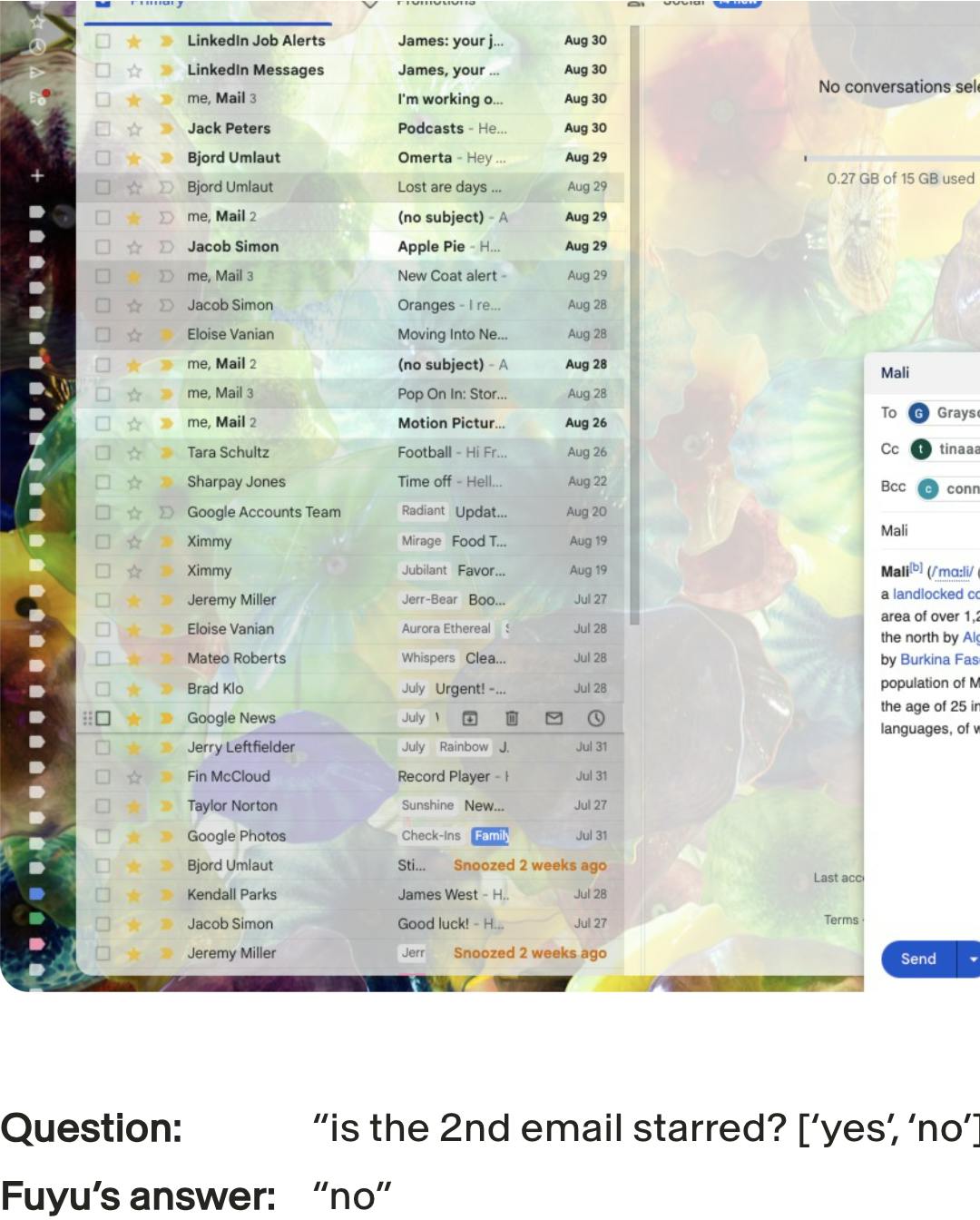
Task: Click the Terms link
Action: tap(841, 920)
